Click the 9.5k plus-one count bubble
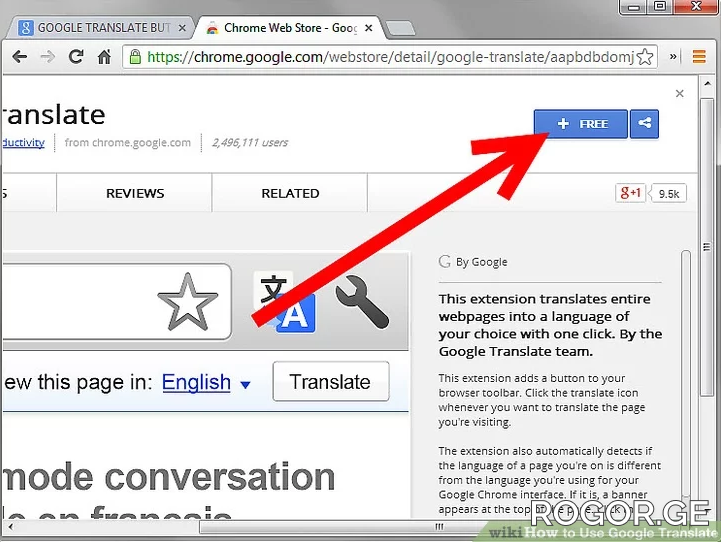721x542 pixels. (x=668, y=194)
